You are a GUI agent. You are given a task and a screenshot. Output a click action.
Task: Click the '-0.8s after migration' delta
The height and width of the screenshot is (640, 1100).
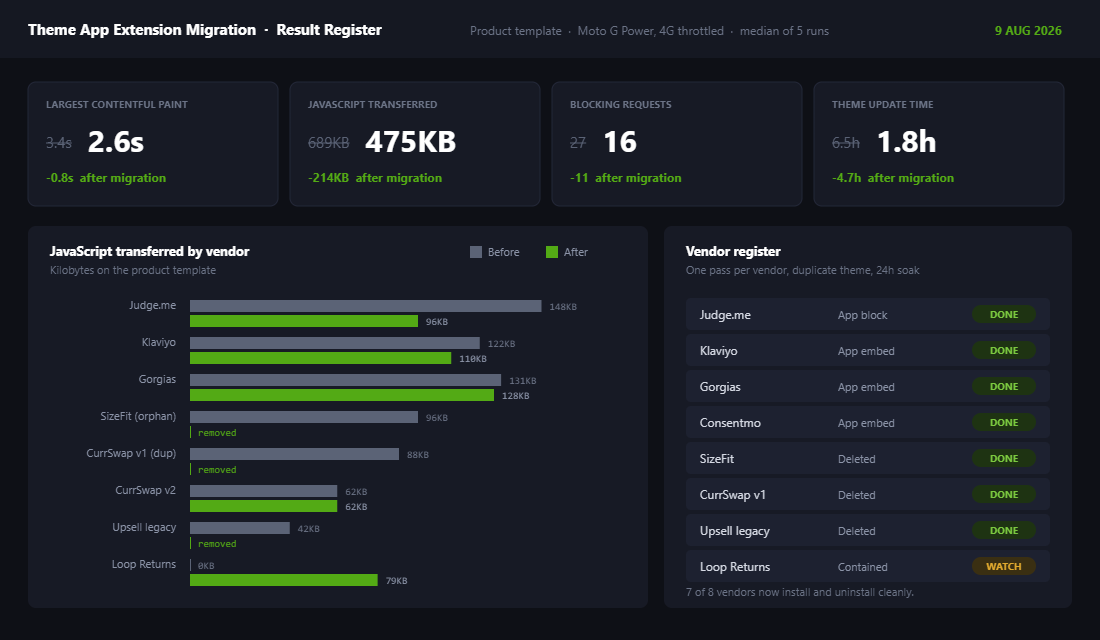tap(106, 178)
